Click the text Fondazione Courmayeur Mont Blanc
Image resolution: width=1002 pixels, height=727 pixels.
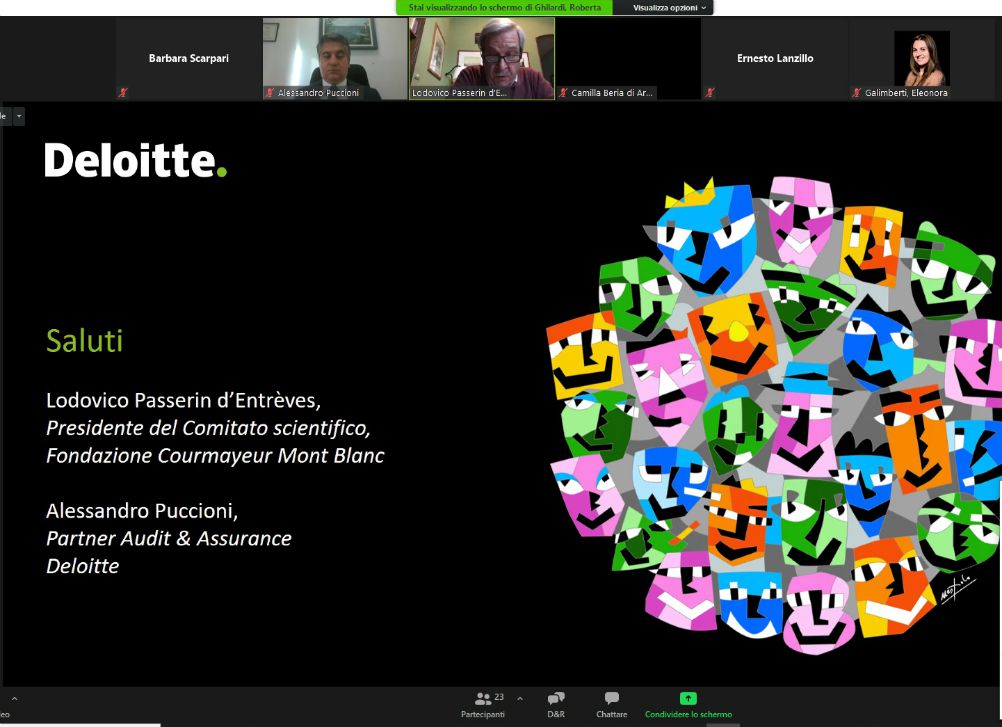tap(215, 455)
